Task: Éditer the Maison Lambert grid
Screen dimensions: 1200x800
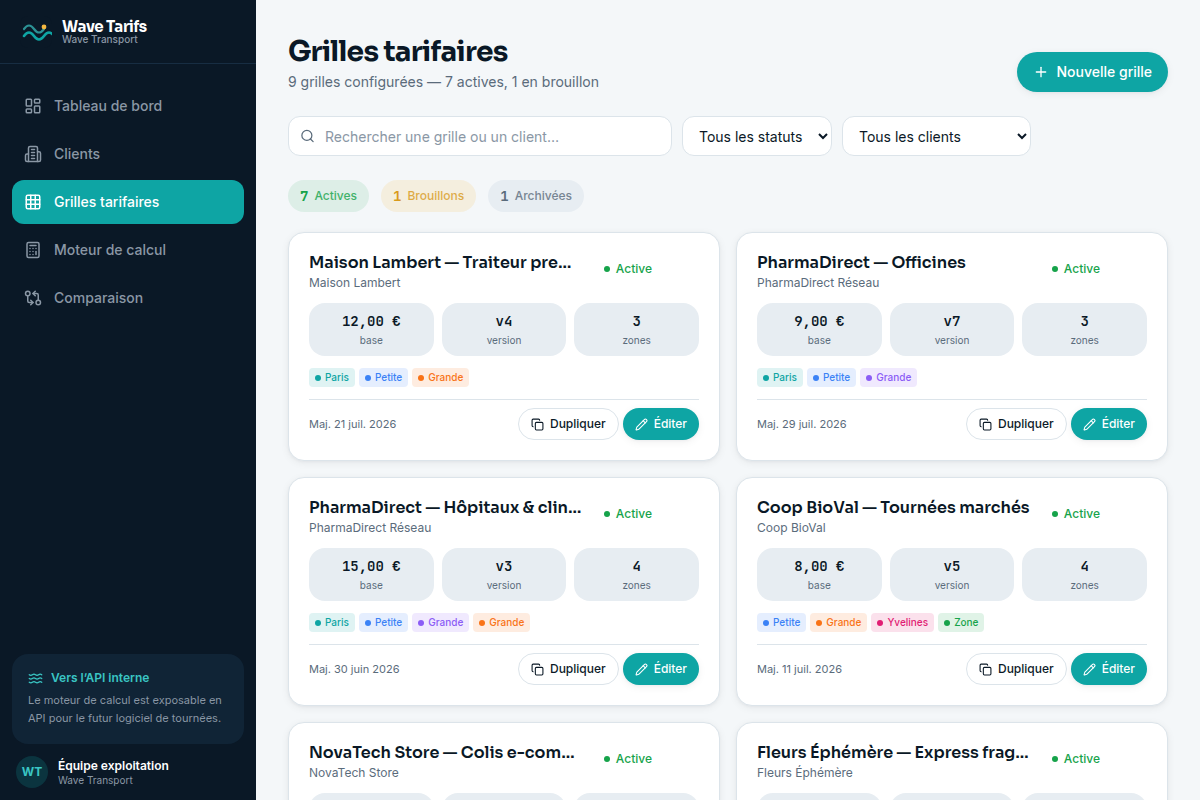Action: pyautogui.click(x=661, y=424)
